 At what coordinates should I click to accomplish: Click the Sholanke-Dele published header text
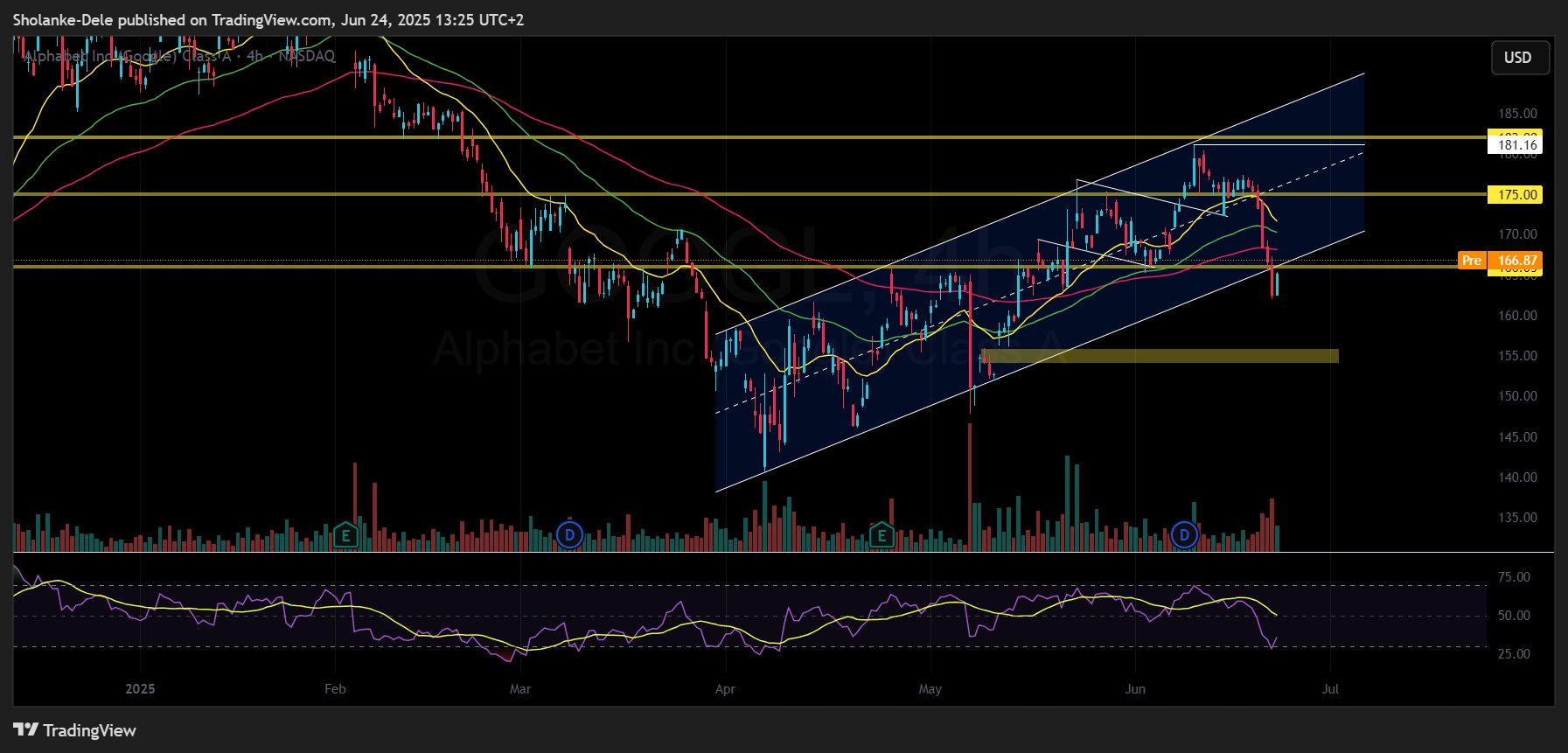tap(268, 19)
